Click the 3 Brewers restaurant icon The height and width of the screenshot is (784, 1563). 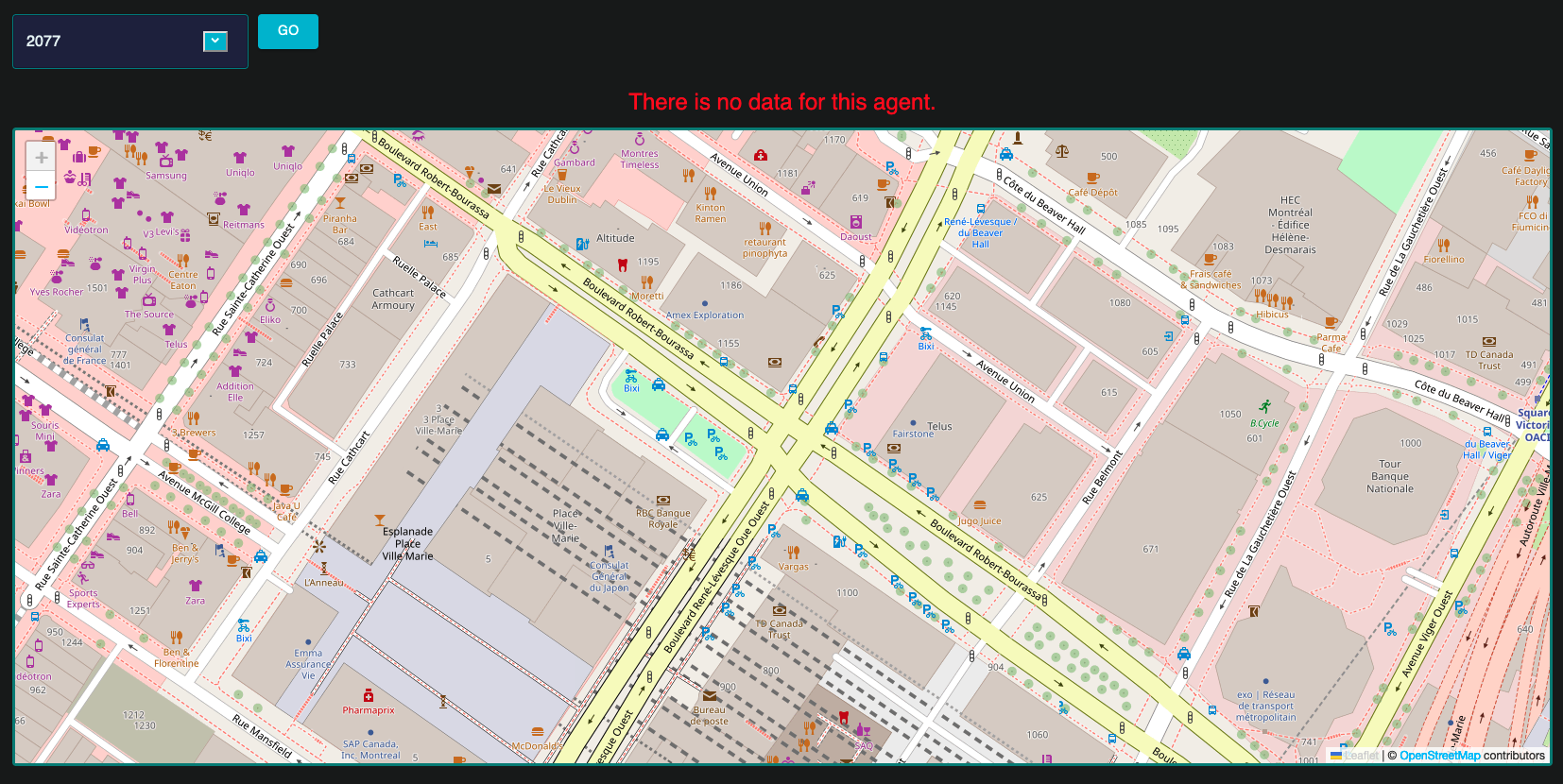pos(194,418)
